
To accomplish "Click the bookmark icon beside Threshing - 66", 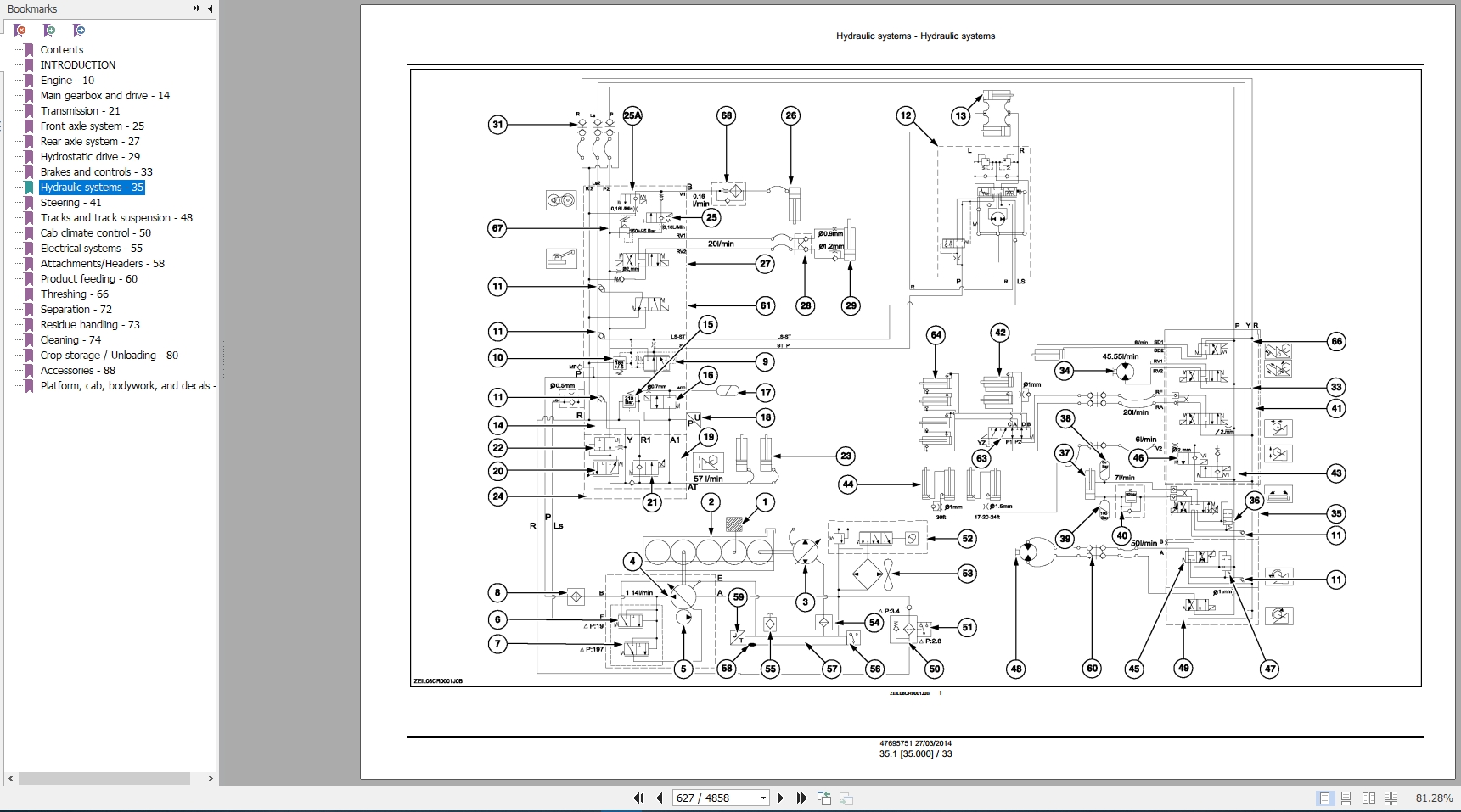I will [x=29, y=294].
